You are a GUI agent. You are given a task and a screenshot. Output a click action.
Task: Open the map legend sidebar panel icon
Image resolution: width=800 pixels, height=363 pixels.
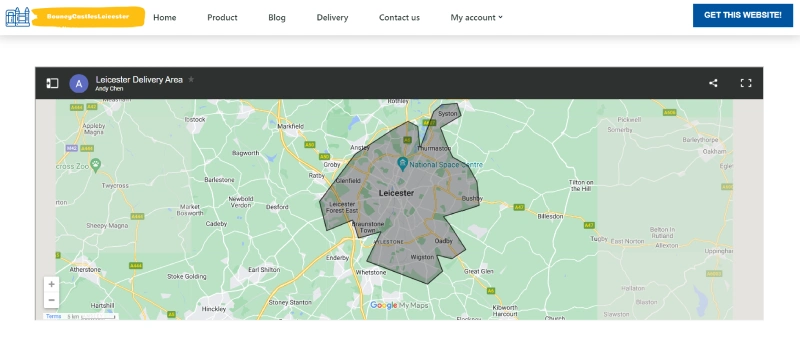(53, 83)
